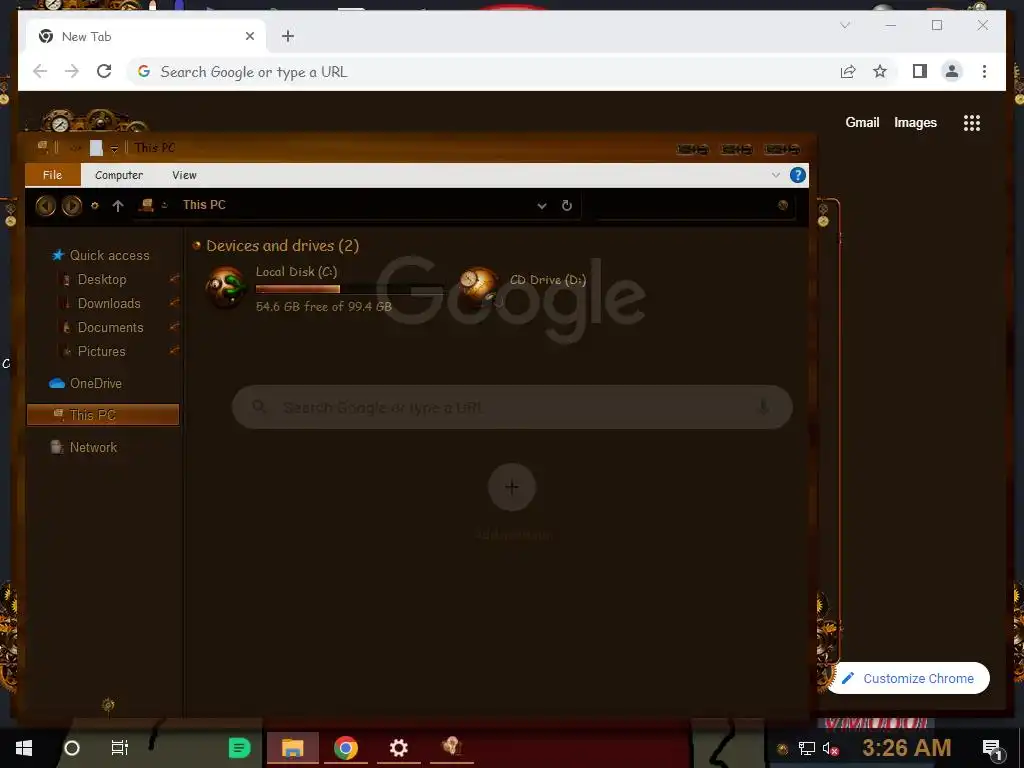Go back in Chrome browser history
The image size is (1024, 768).
(40, 71)
